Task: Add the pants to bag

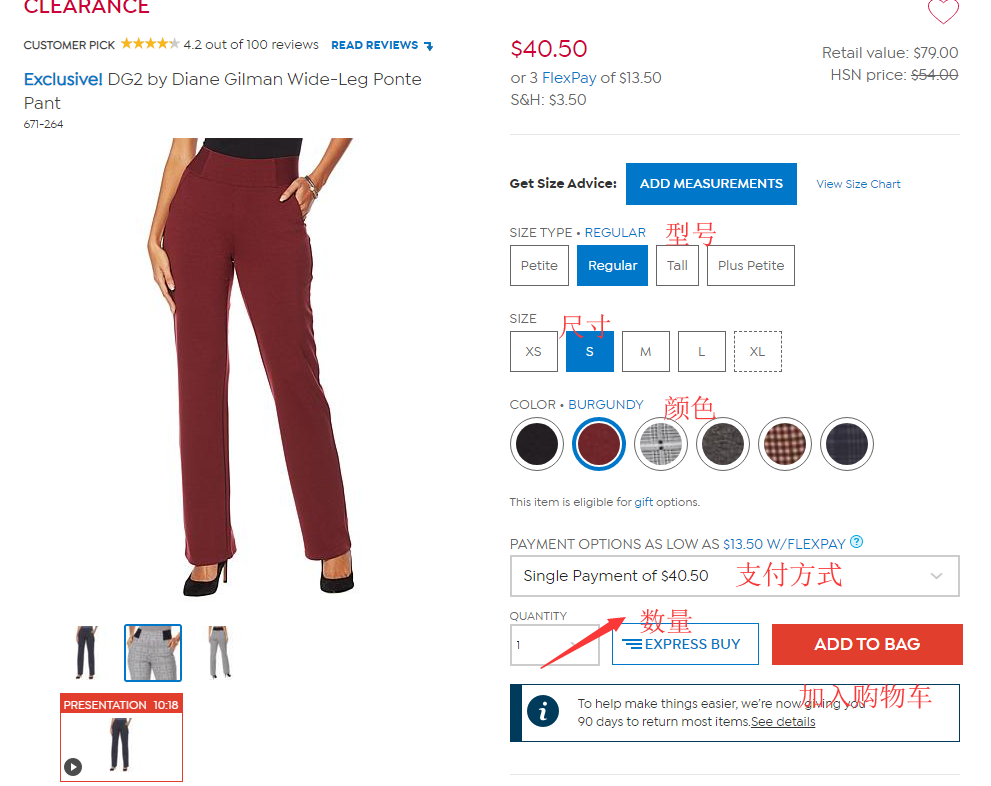Action: pos(866,644)
